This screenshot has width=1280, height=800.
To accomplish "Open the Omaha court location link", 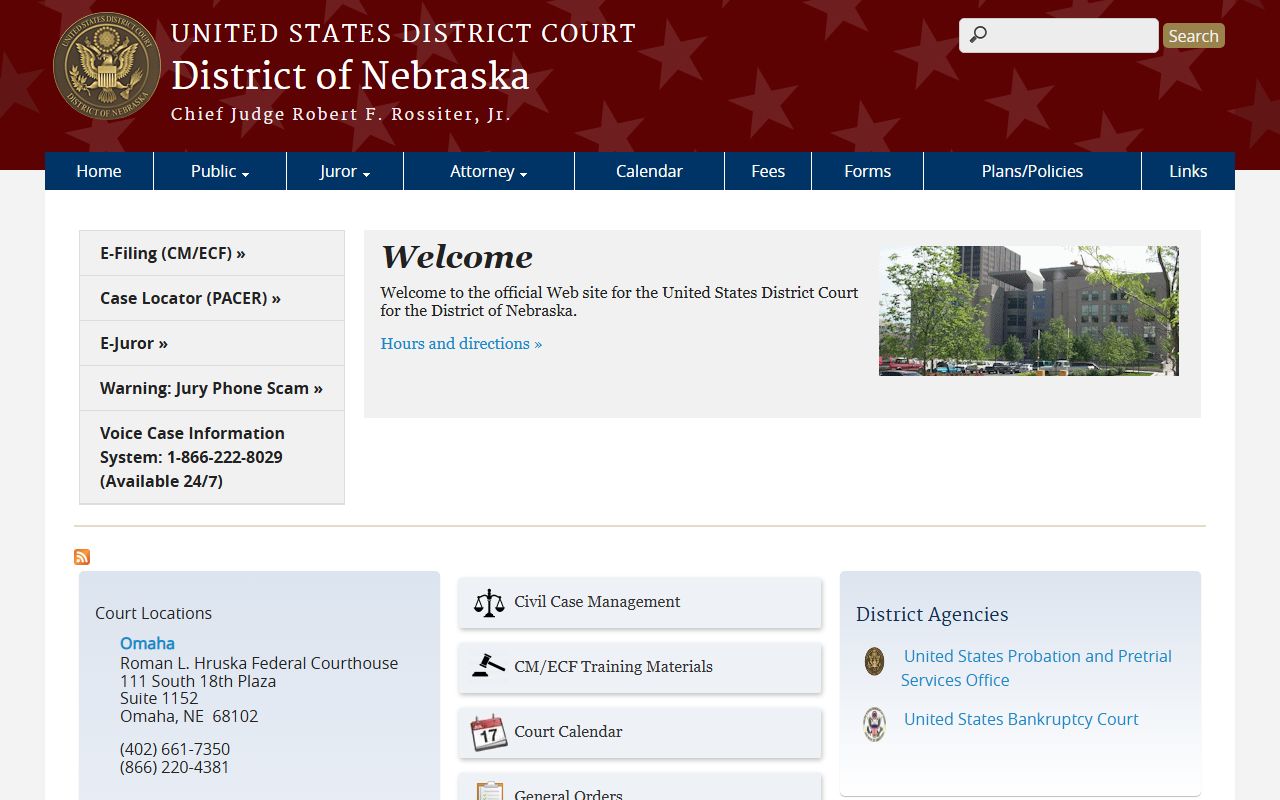I will tap(147, 643).
